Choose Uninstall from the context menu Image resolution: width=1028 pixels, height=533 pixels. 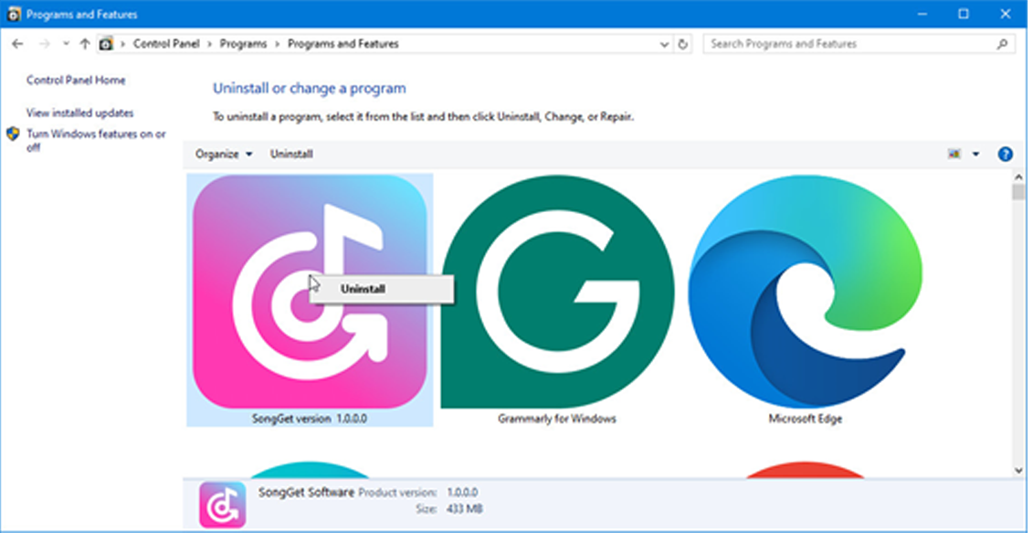point(363,289)
